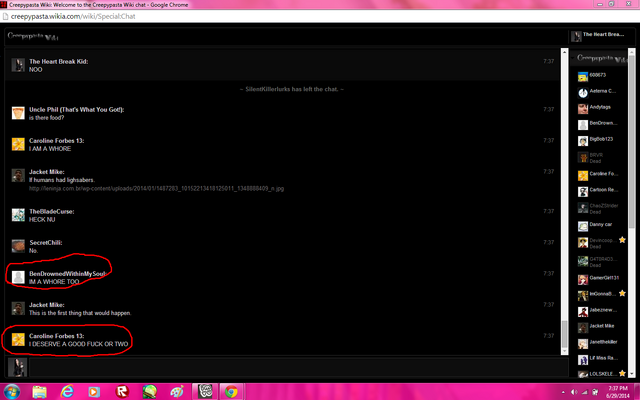Show hidden system tray icons arrow
This screenshot has height=400, width=640.
(x=563, y=392)
